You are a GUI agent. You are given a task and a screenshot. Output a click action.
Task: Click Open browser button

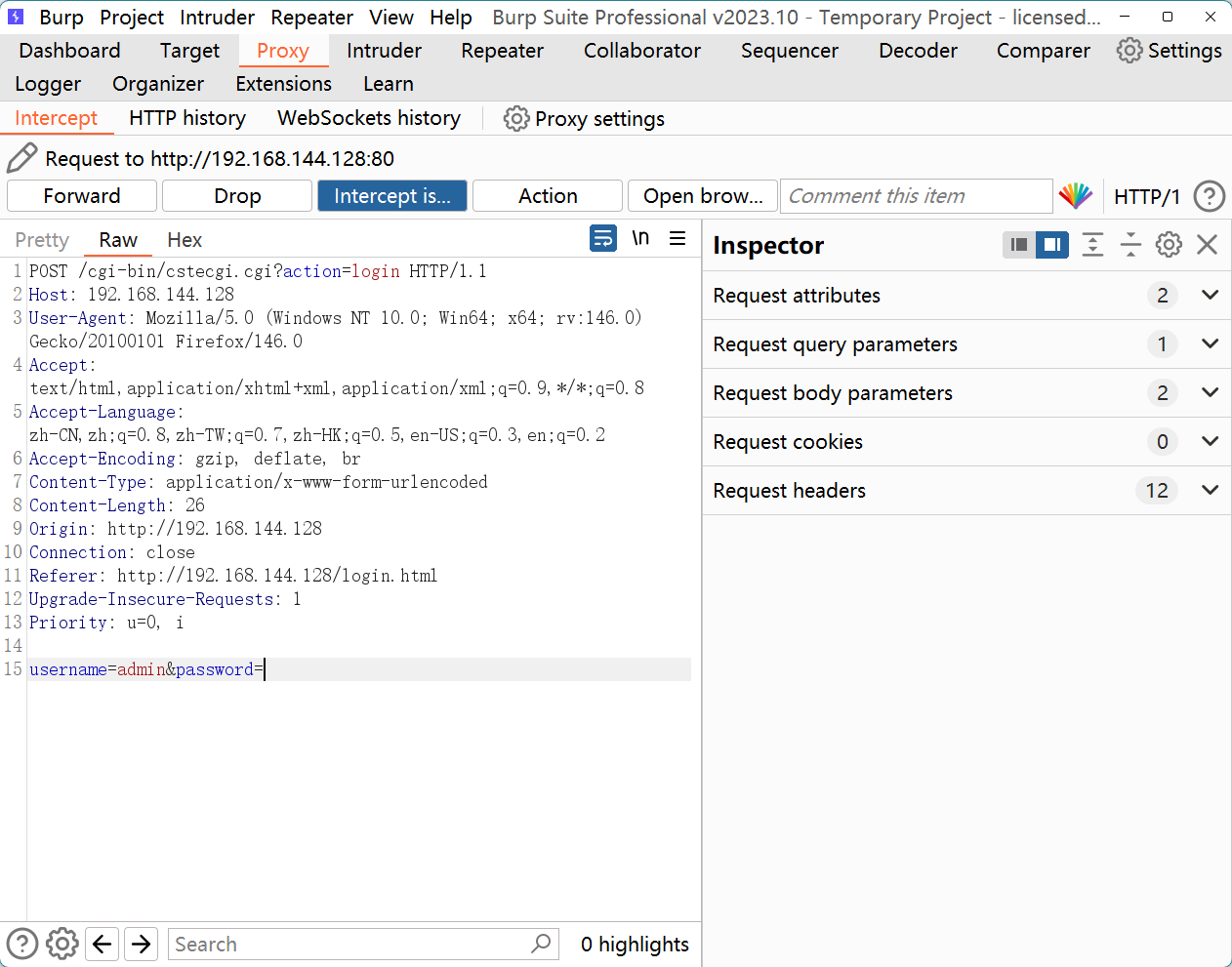pos(703,196)
